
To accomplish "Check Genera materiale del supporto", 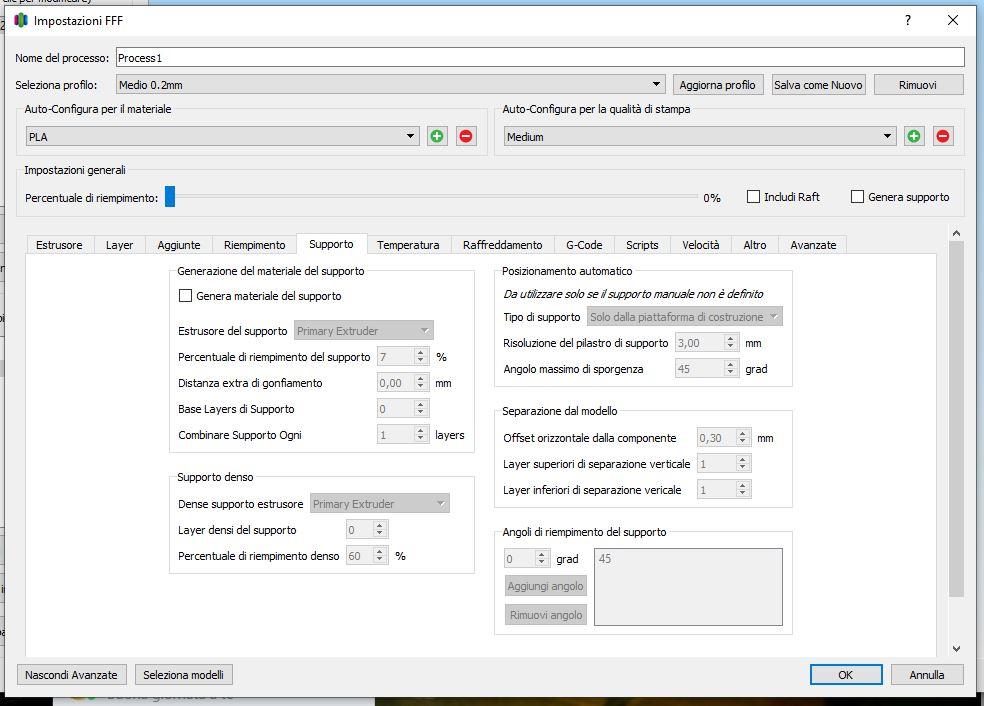I will pos(185,296).
